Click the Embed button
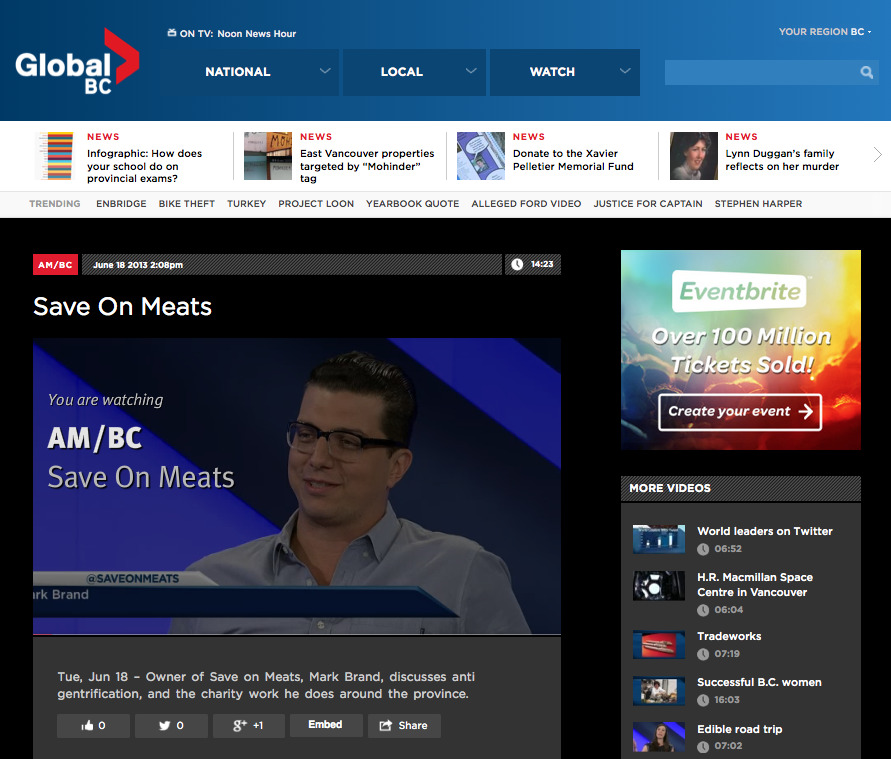This screenshot has width=891, height=759. pyautogui.click(x=326, y=725)
